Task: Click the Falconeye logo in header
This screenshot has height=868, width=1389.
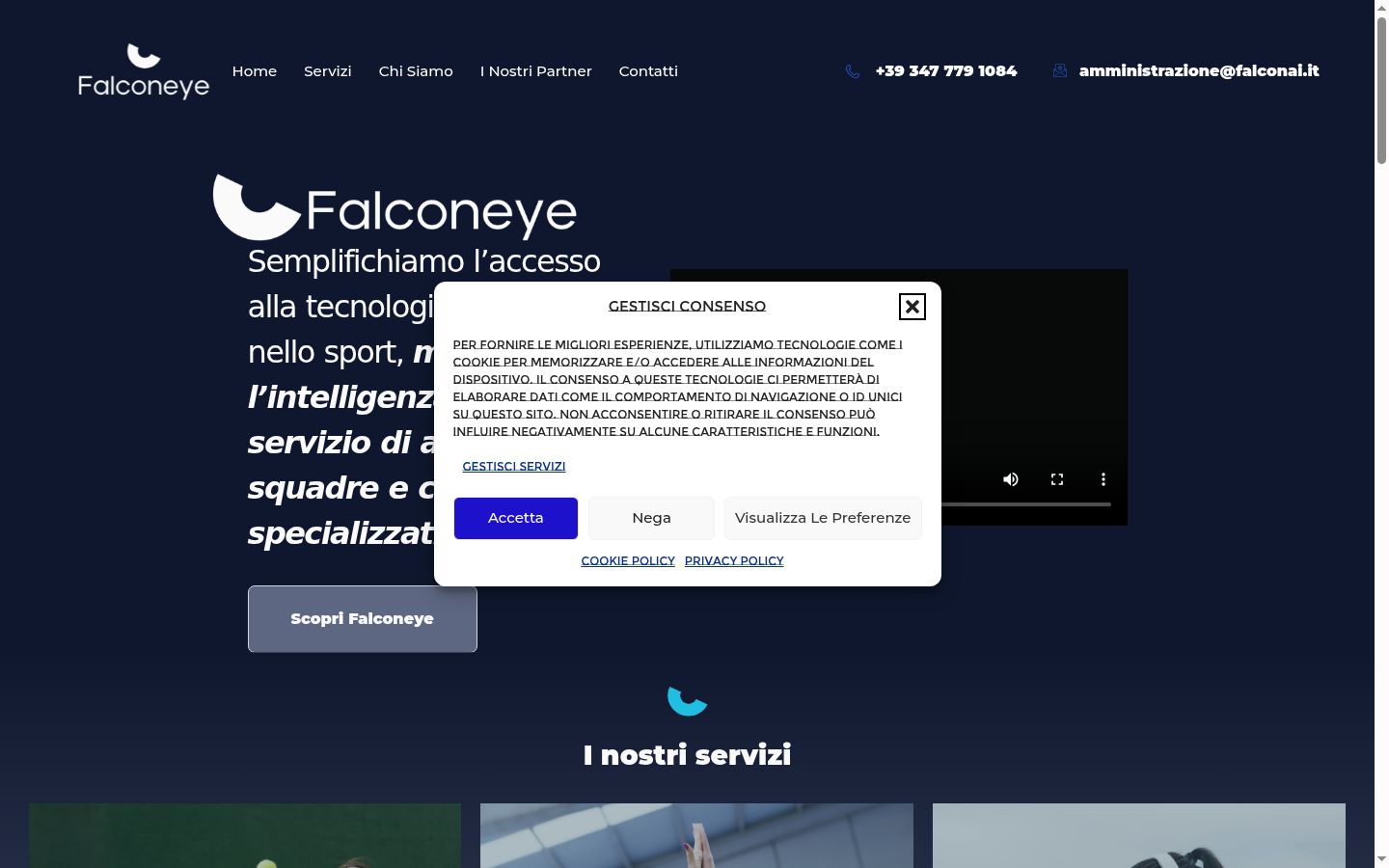Action: pyautogui.click(x=144, y=71)
